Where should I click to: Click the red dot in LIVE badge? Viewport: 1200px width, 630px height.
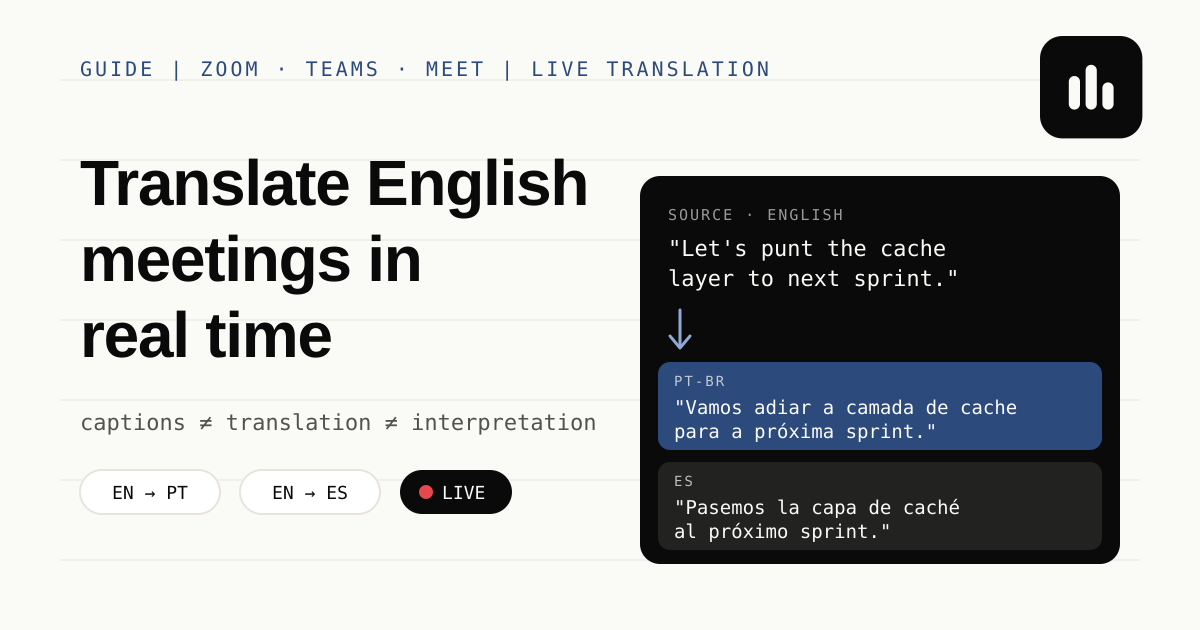(426, 492)
